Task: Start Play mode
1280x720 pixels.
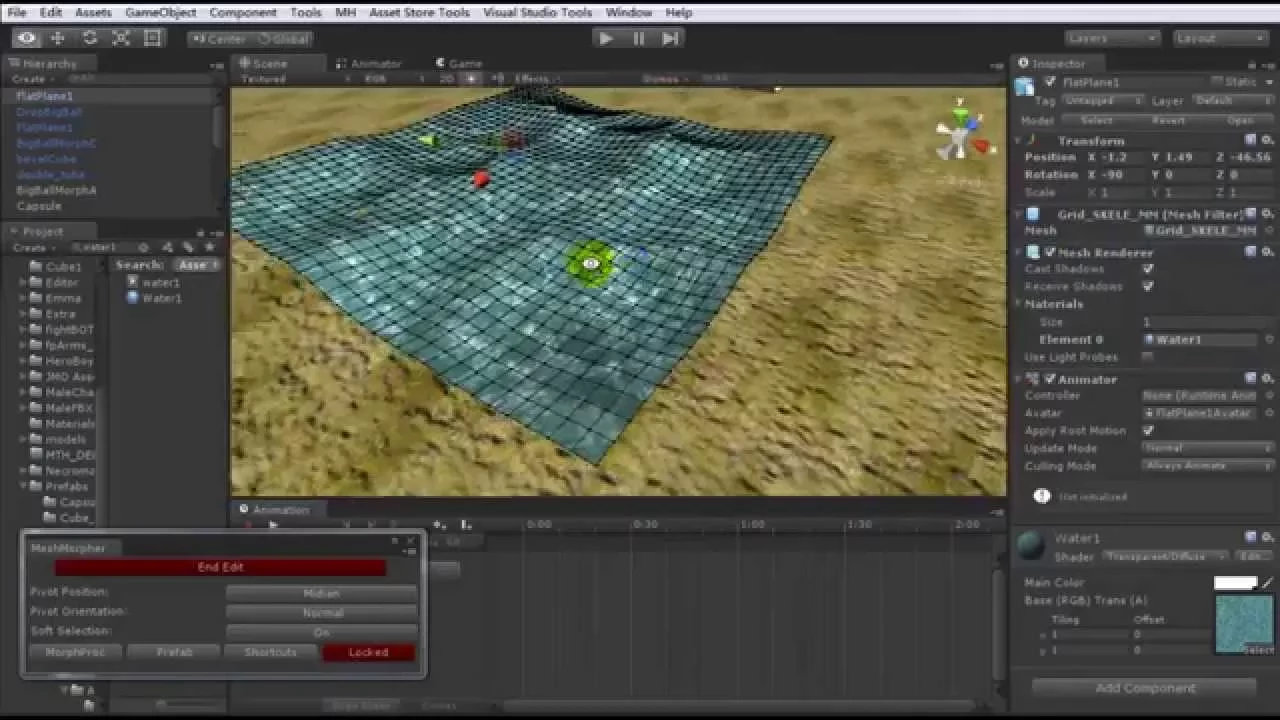Action: pos(606,38)
